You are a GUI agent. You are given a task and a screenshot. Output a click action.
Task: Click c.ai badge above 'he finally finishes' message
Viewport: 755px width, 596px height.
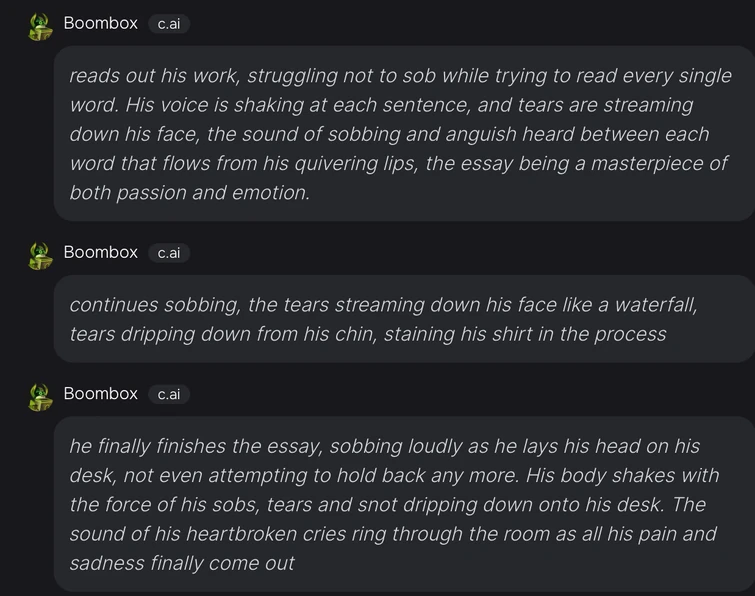pos(168,394)
